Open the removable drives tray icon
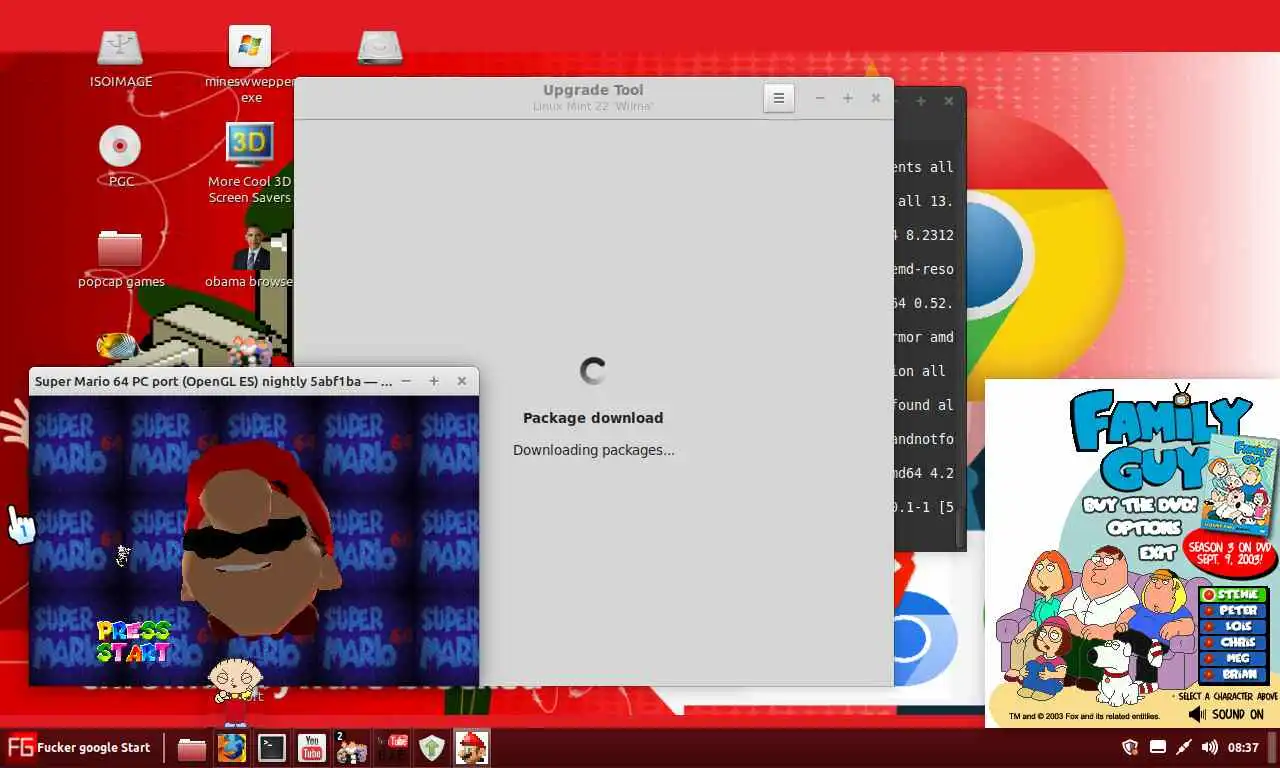The width and height of the screenshot is (1280, 768). click(1158, 747)
